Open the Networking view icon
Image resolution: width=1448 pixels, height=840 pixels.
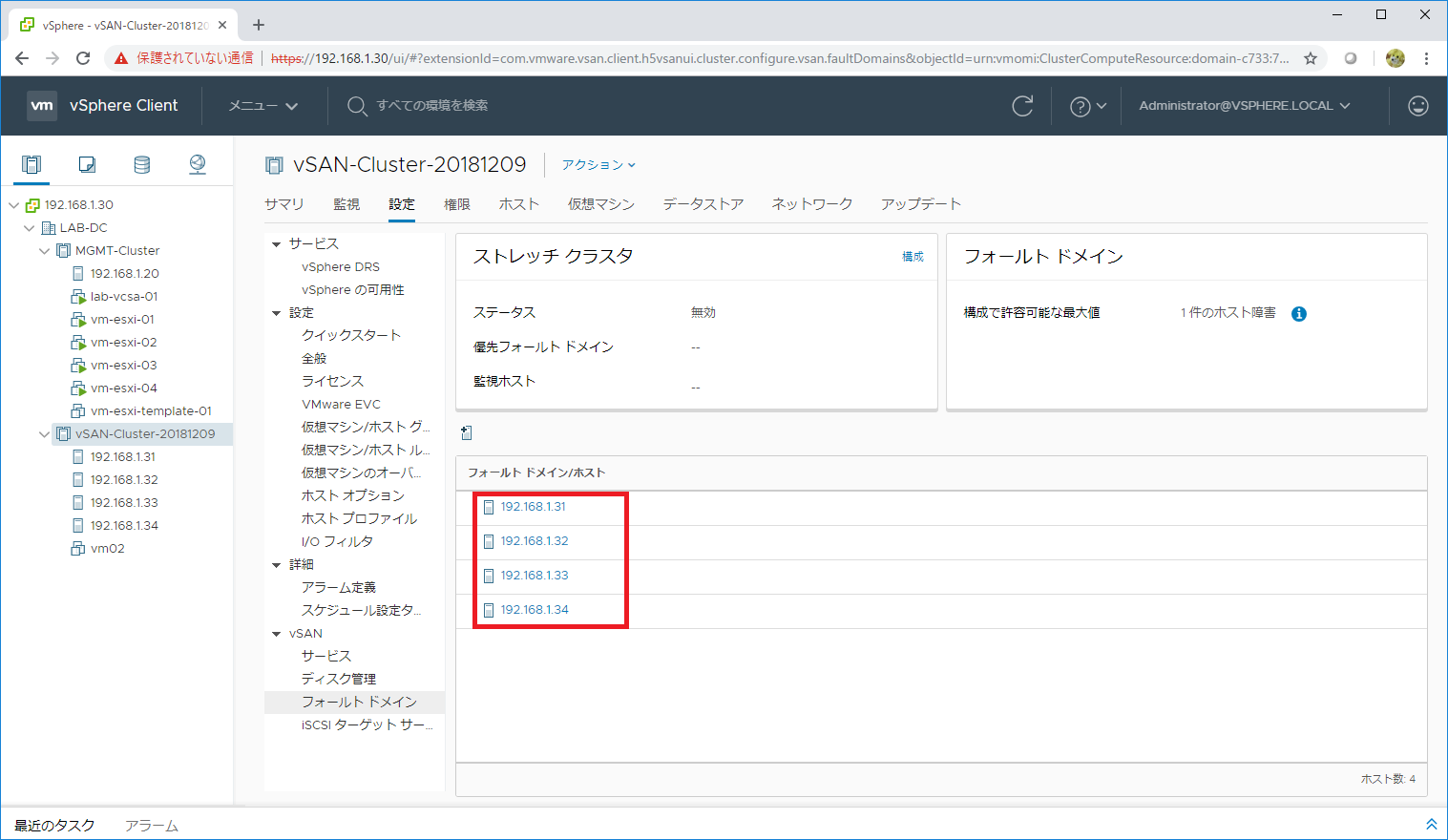coord(198,164)
